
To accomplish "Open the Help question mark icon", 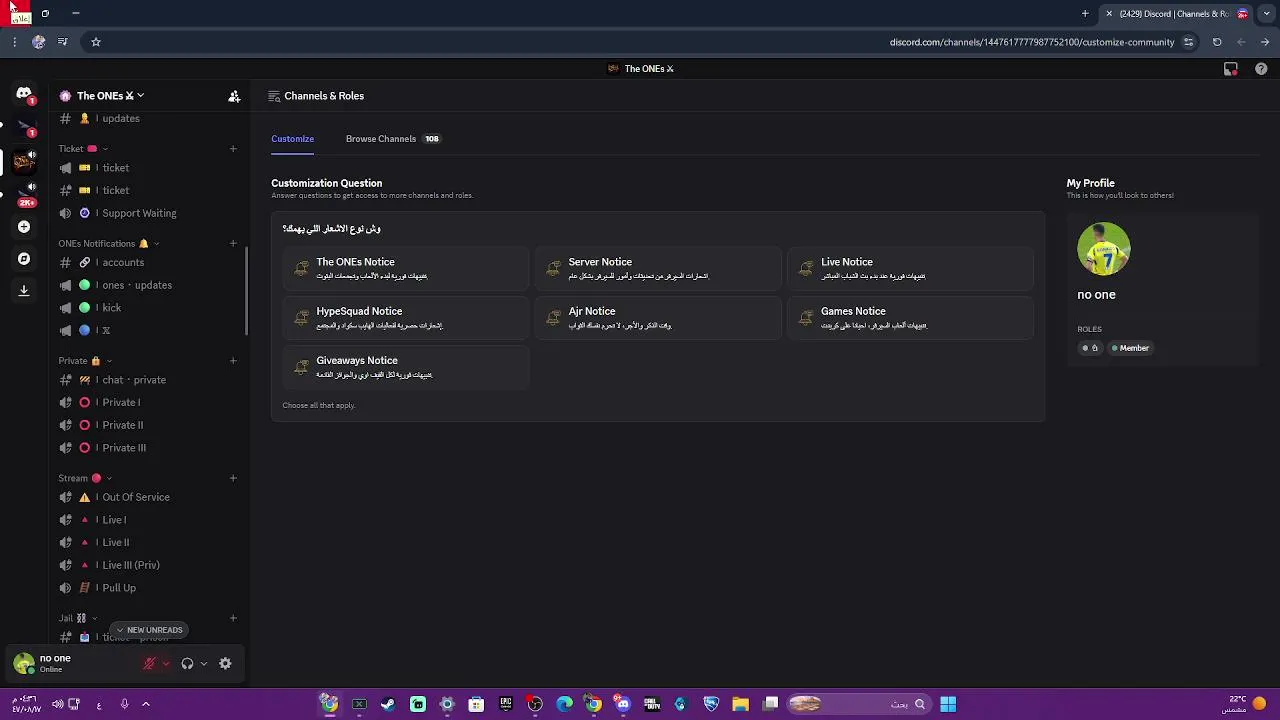I will [x=1261, y=69].
